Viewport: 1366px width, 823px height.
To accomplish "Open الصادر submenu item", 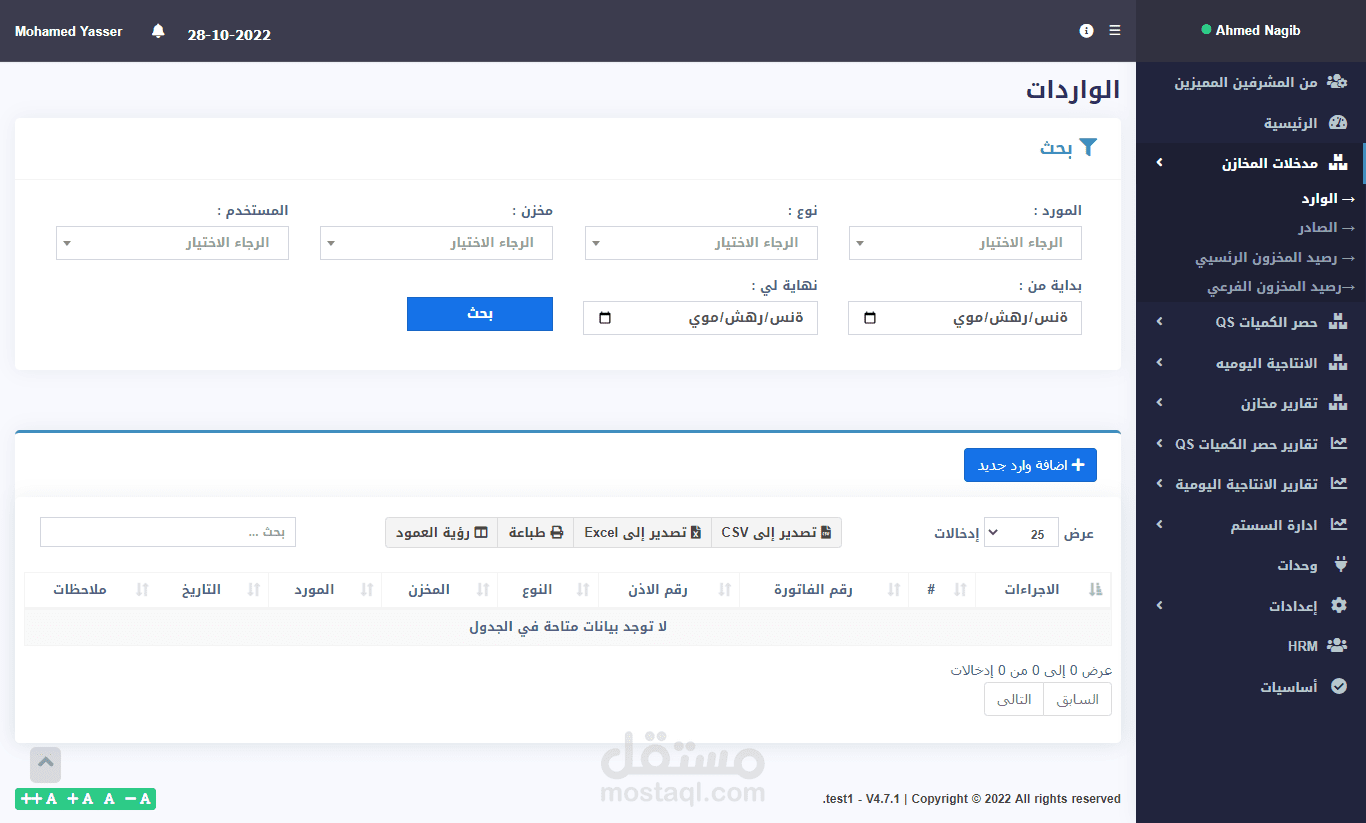I will pyautogui.click(x=1326, y=228).
